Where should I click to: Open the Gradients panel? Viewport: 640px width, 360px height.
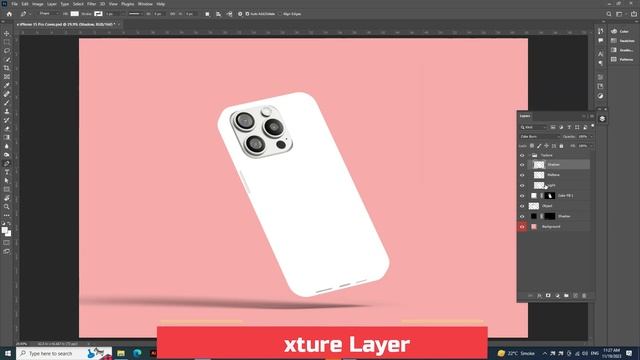623,50
